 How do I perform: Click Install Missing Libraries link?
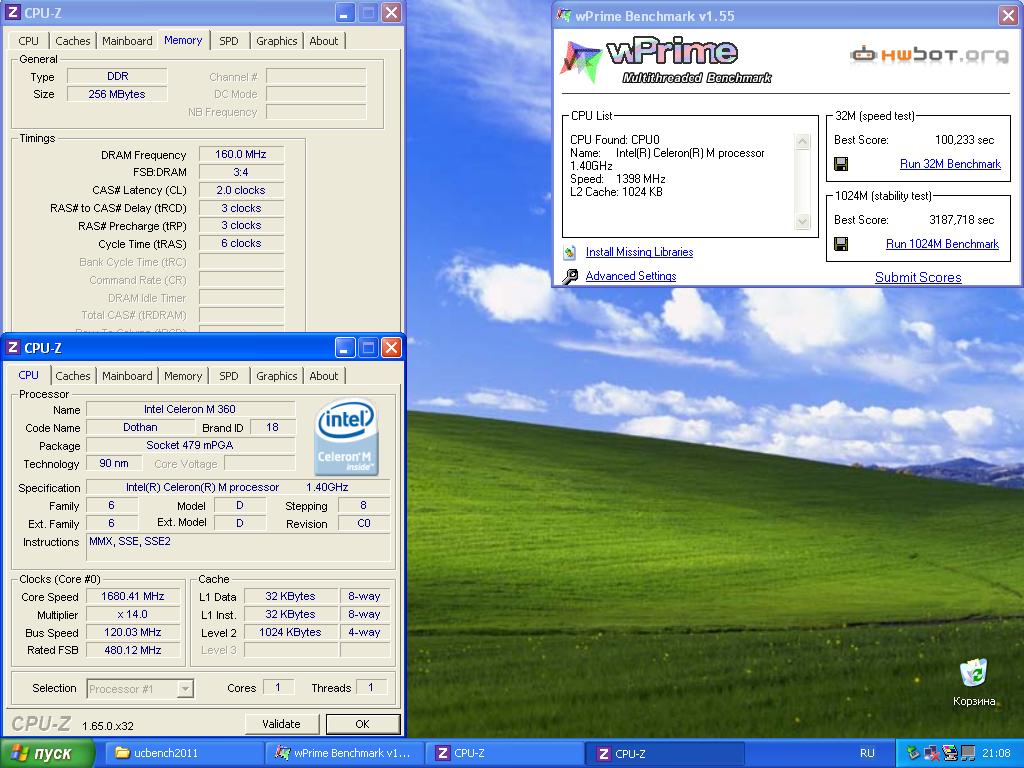click(639, 252)
